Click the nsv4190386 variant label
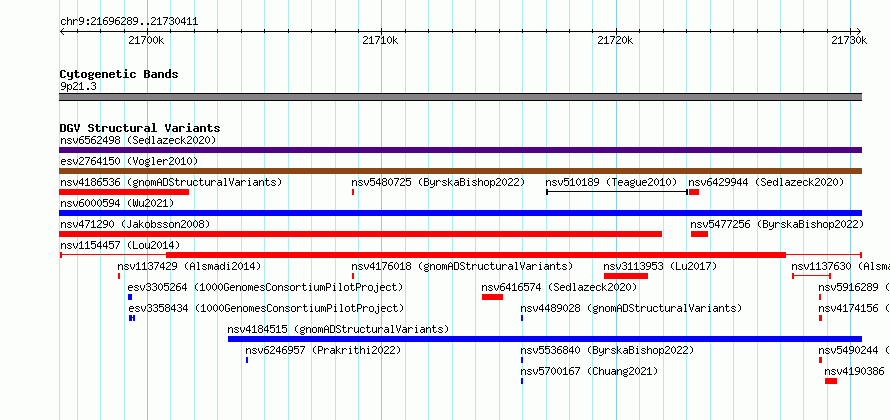Image resolution: width=890 pixels, height=420 pixels. pos(854,371)
